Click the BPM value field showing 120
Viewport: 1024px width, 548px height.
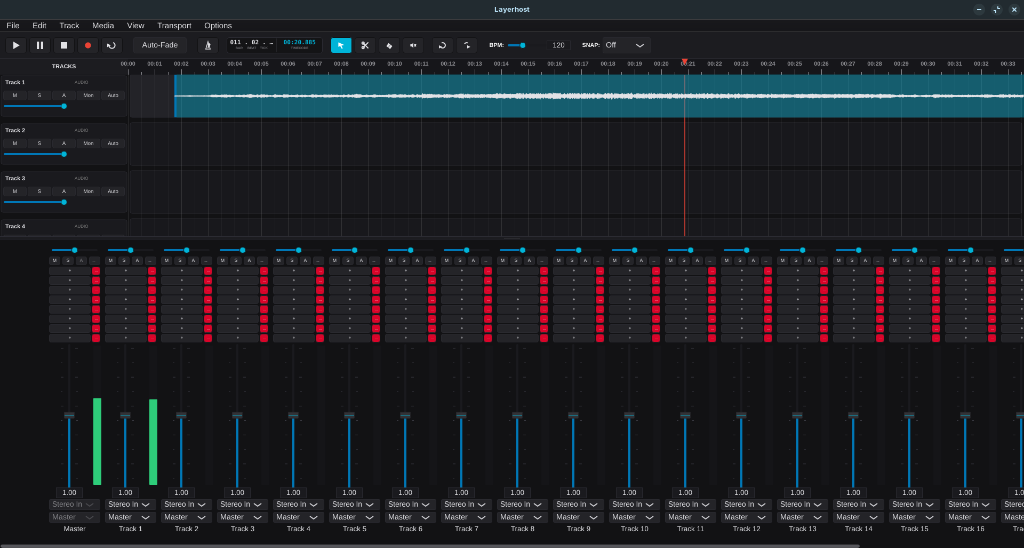tap(558, 45)
